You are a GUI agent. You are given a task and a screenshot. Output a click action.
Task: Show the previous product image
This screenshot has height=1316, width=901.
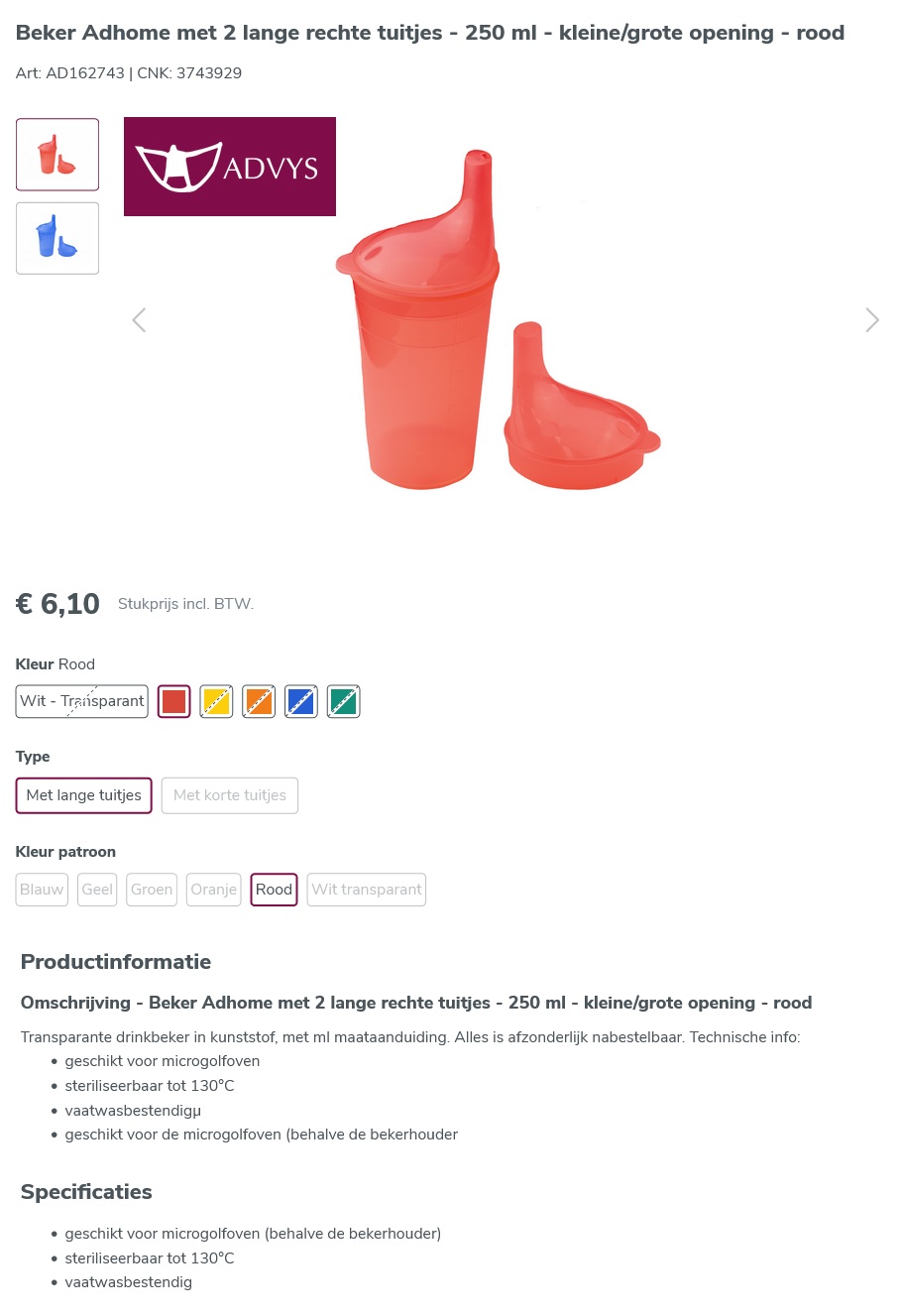tap(139, 320)
